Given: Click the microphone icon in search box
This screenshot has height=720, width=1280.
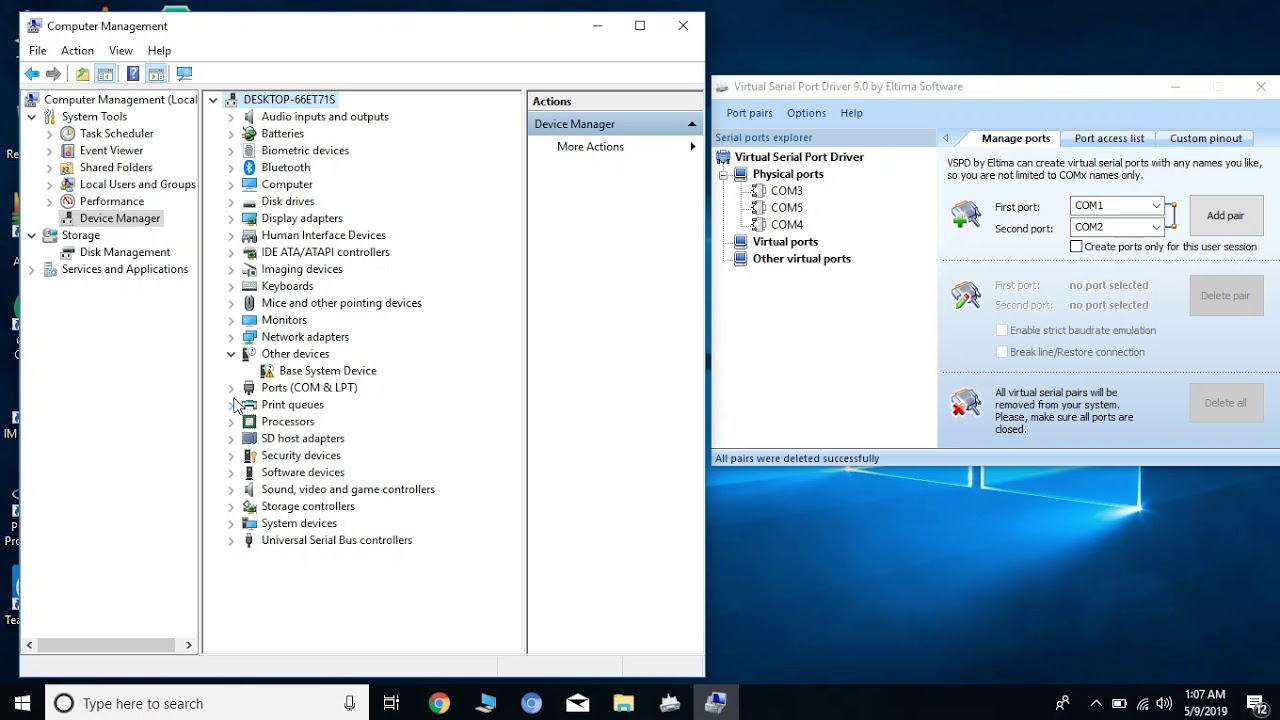Looking at the screenshot, I should point(349,703).
